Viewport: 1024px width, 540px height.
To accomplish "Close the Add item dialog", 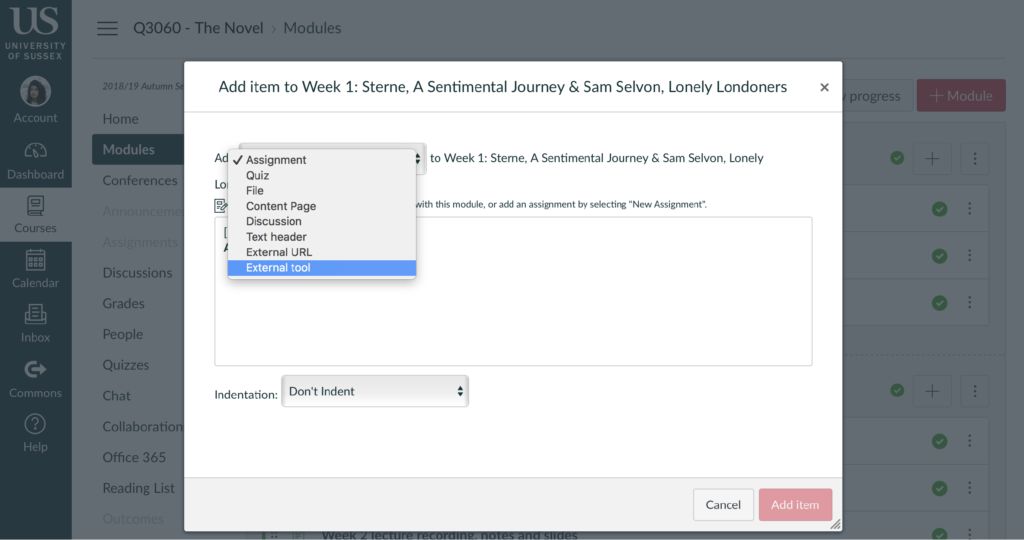I will [x=824, y=87].
